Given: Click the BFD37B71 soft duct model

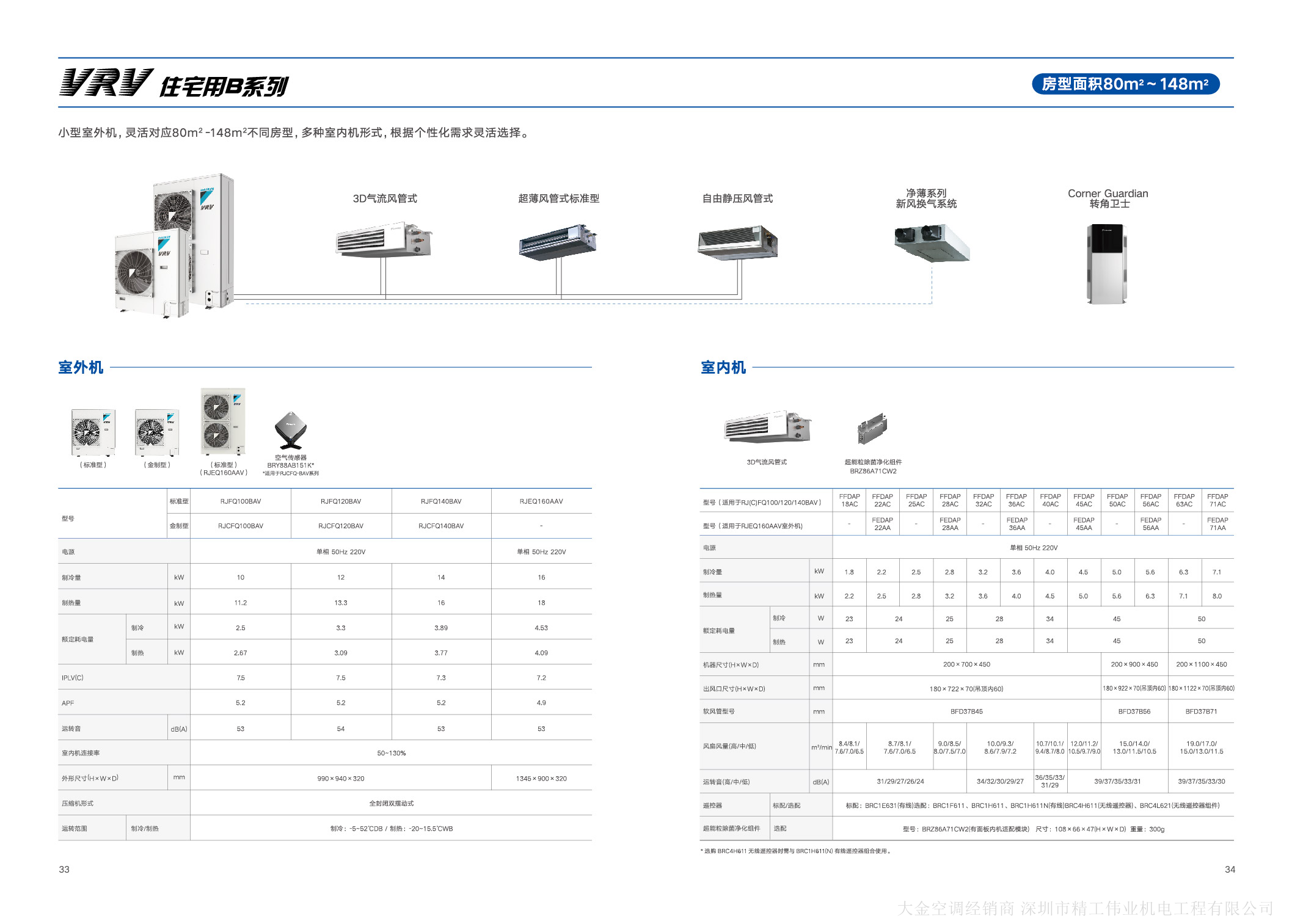Looking at the screenshot, I should pyautogui.click(x=1201, y=711).
